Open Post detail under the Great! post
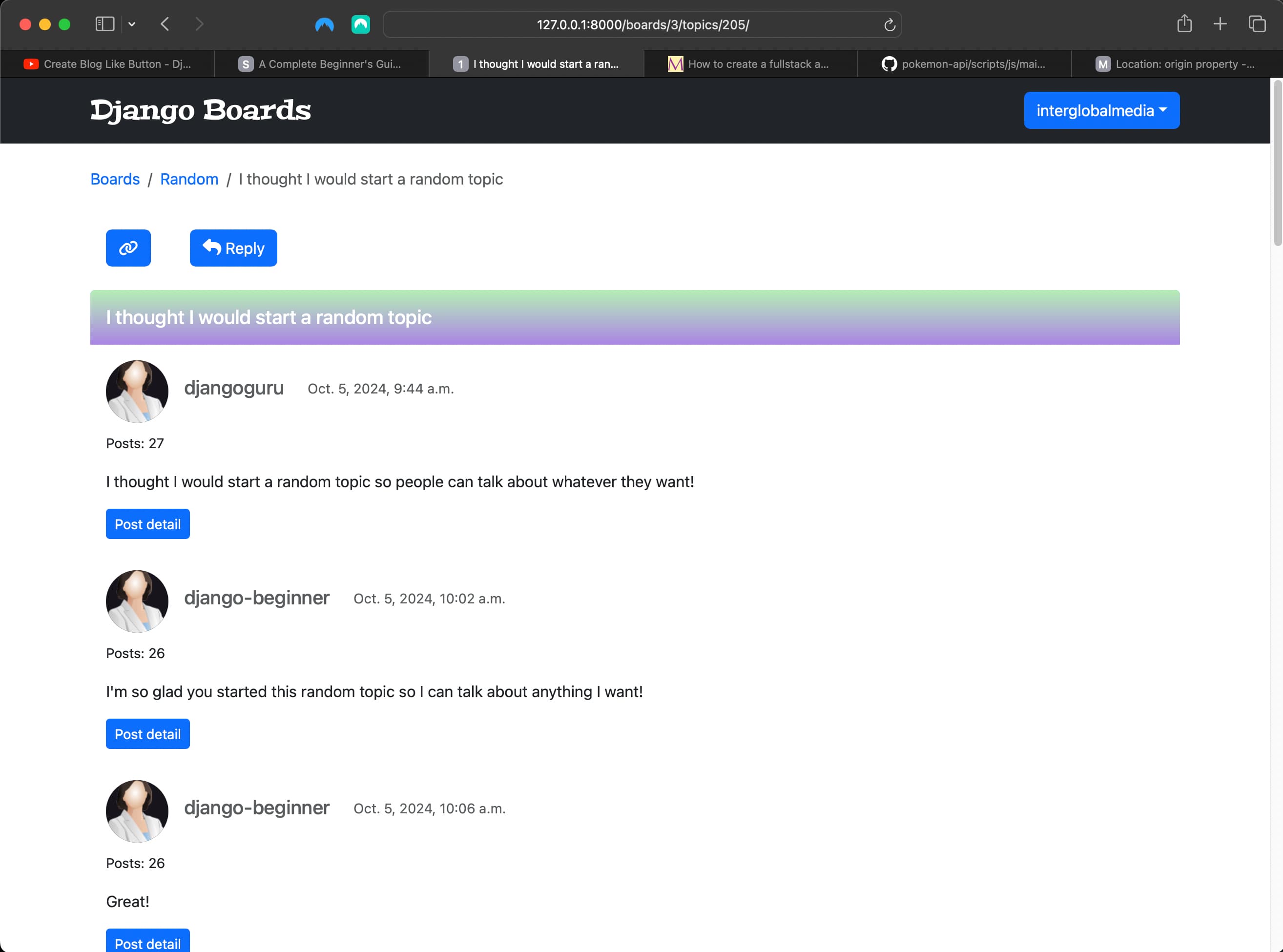The height and width of the screenshot is (952, 1283). pyautogui.click(x=147, y=941)
